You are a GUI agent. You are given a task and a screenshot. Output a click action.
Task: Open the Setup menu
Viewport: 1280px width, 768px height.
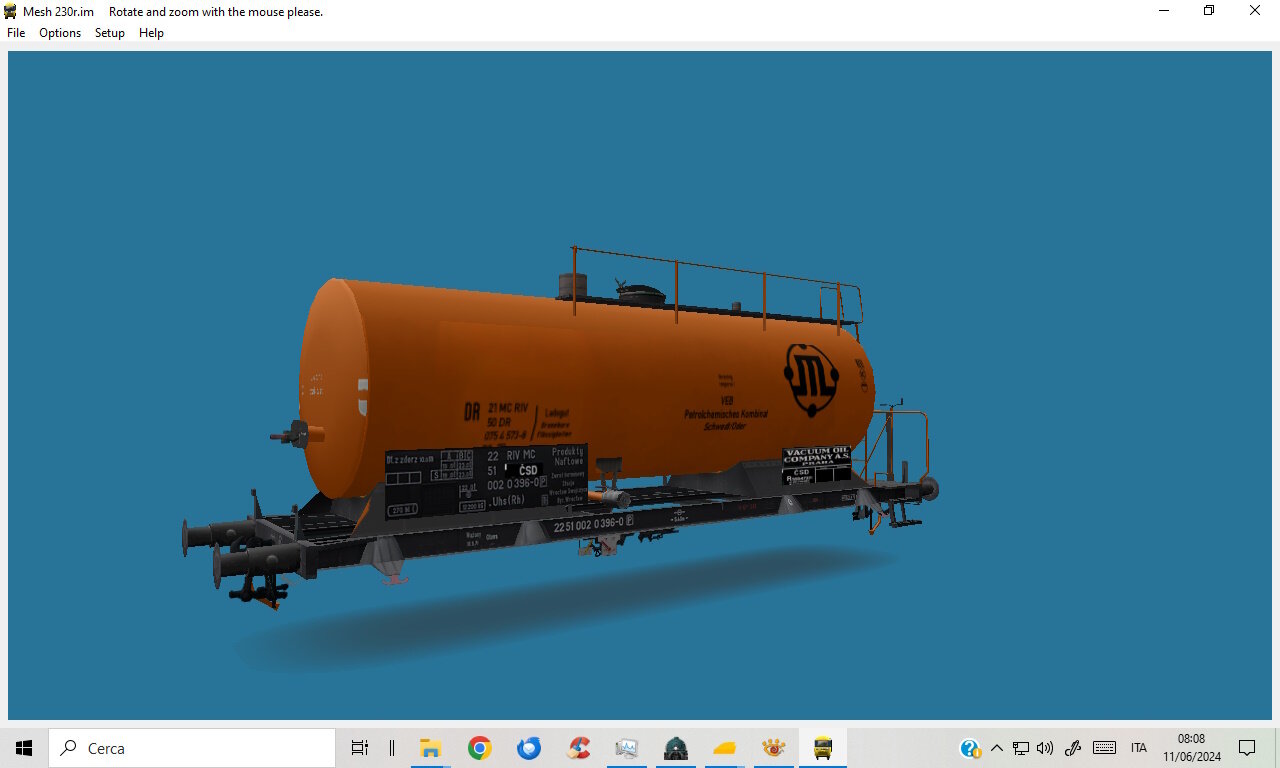(x=110, y=33)
